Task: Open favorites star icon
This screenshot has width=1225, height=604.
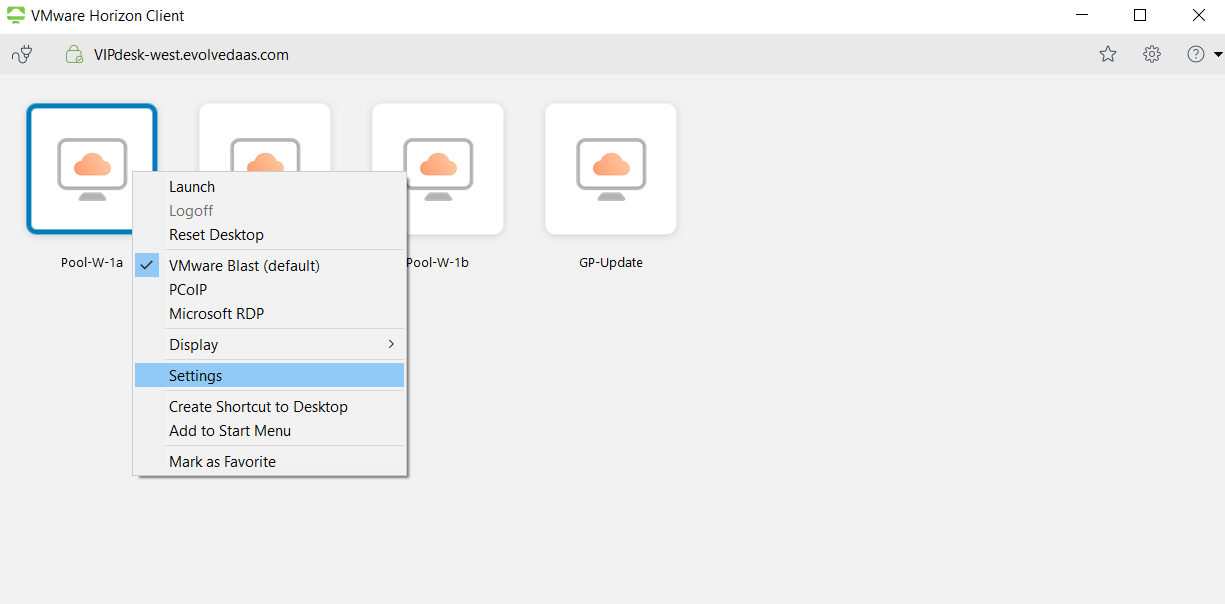Action: [x=1108, y=54]
